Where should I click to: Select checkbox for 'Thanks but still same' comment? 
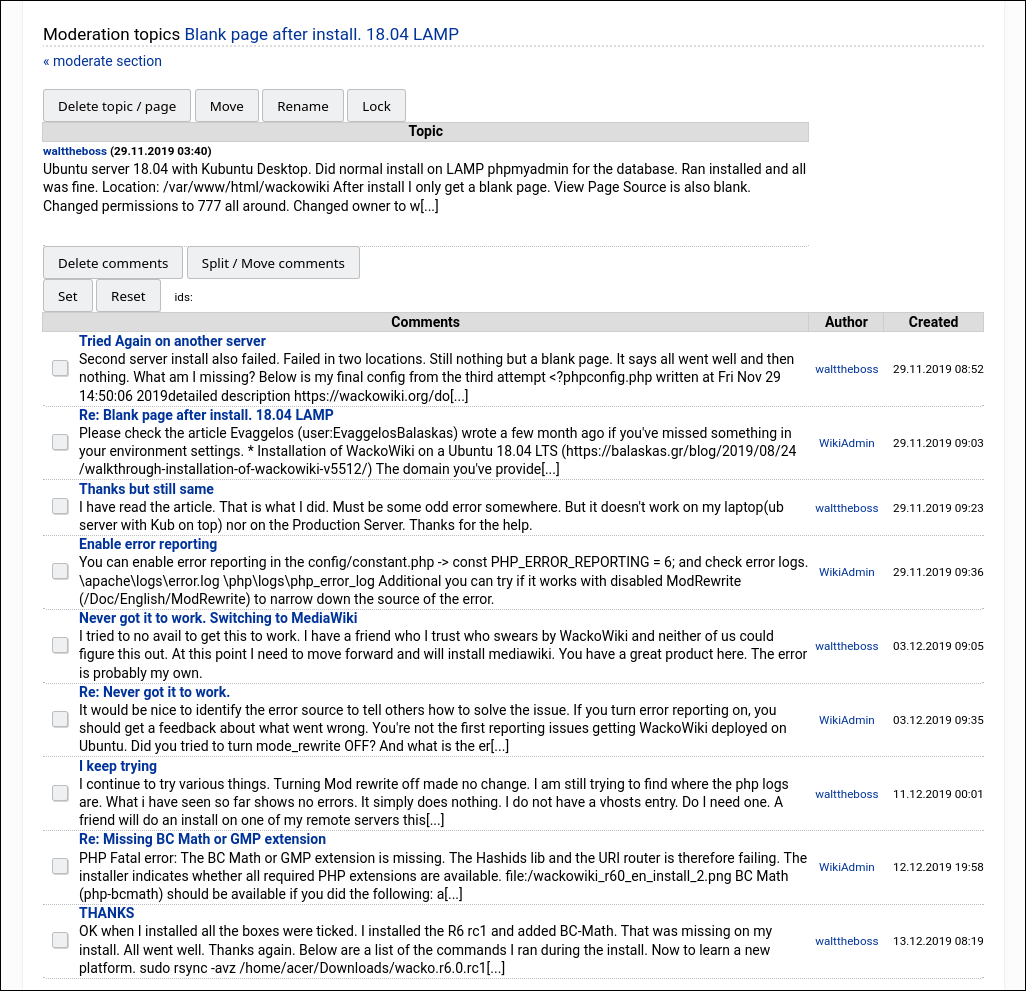point(60,507)
